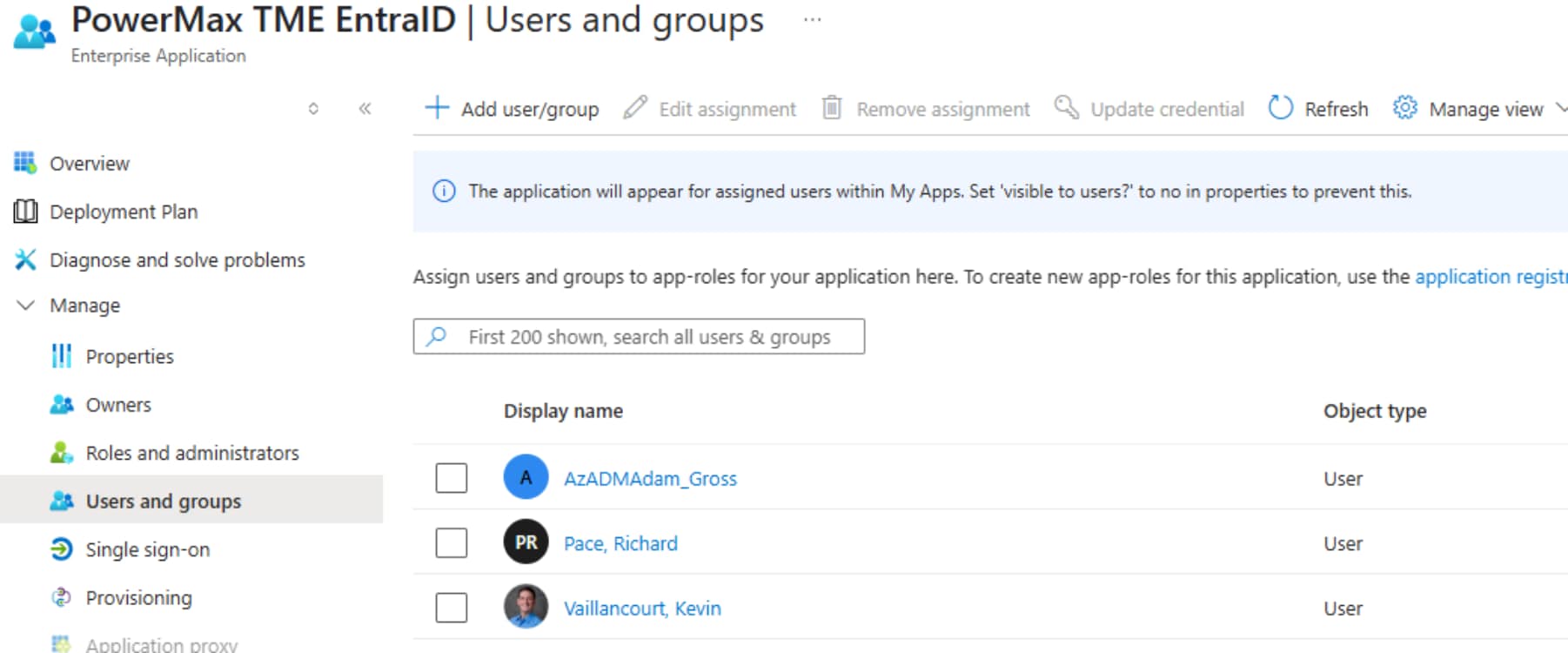Expand the Manage view dropdown arrow

pos(1561,109)
